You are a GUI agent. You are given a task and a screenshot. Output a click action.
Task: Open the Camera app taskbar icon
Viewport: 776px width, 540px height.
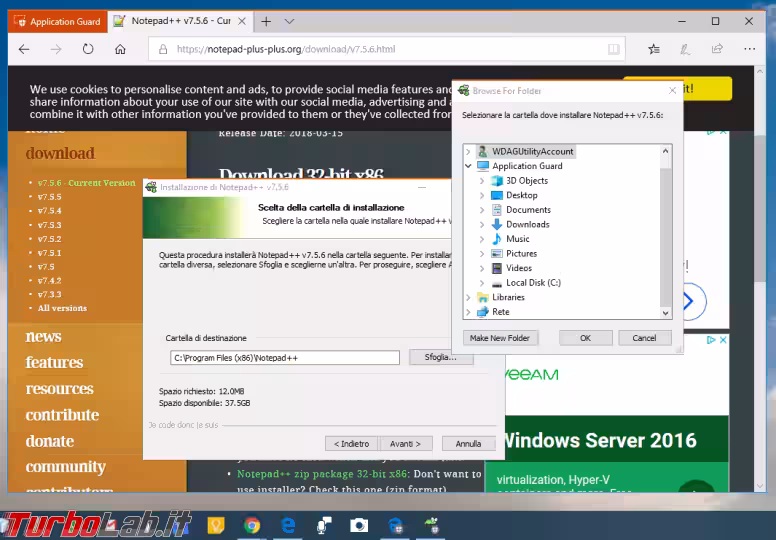tap(359, 524)
